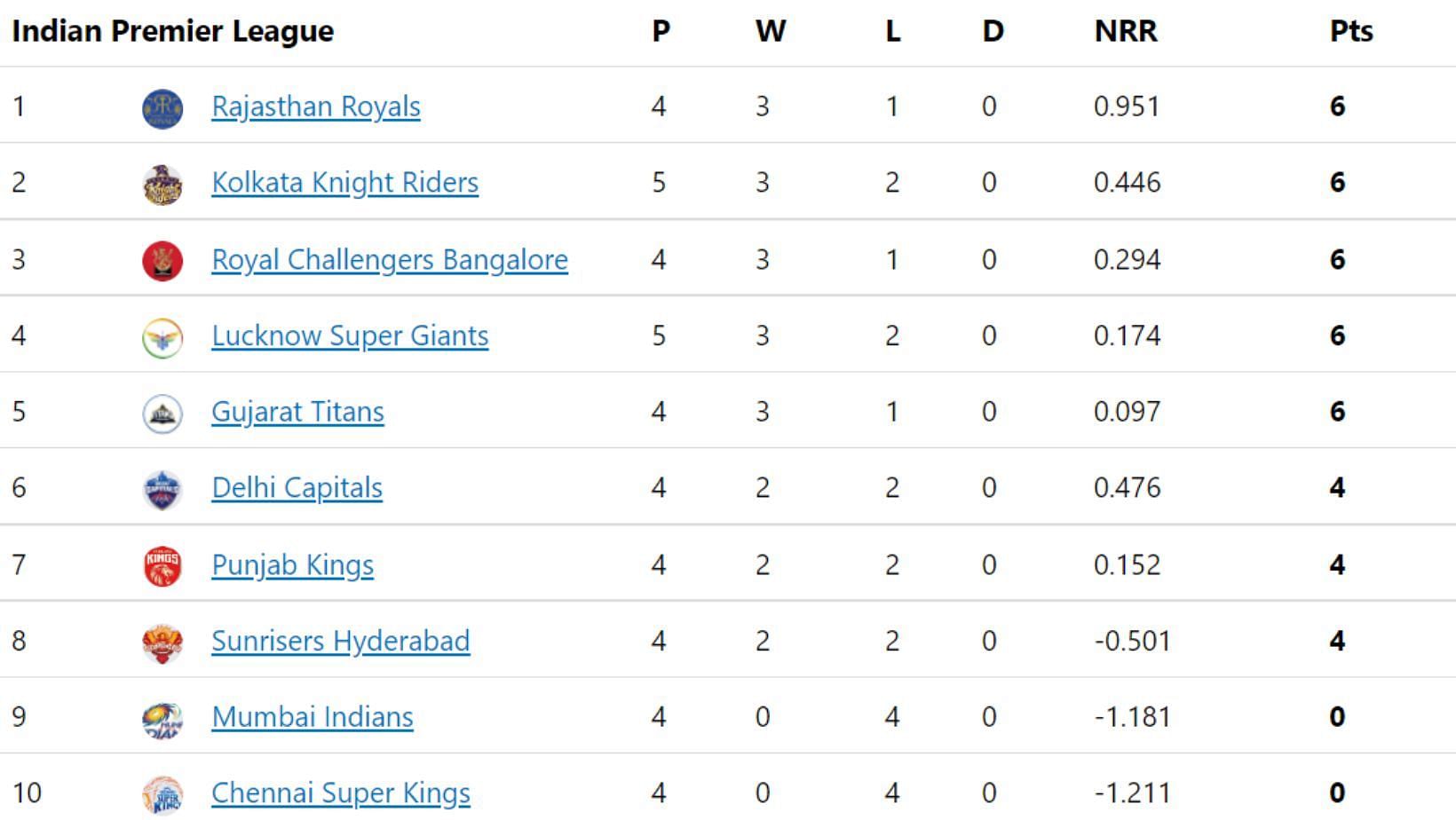
Task: Click the Royal Challengers Bangalore red logo
Action: tap(162, 261)
